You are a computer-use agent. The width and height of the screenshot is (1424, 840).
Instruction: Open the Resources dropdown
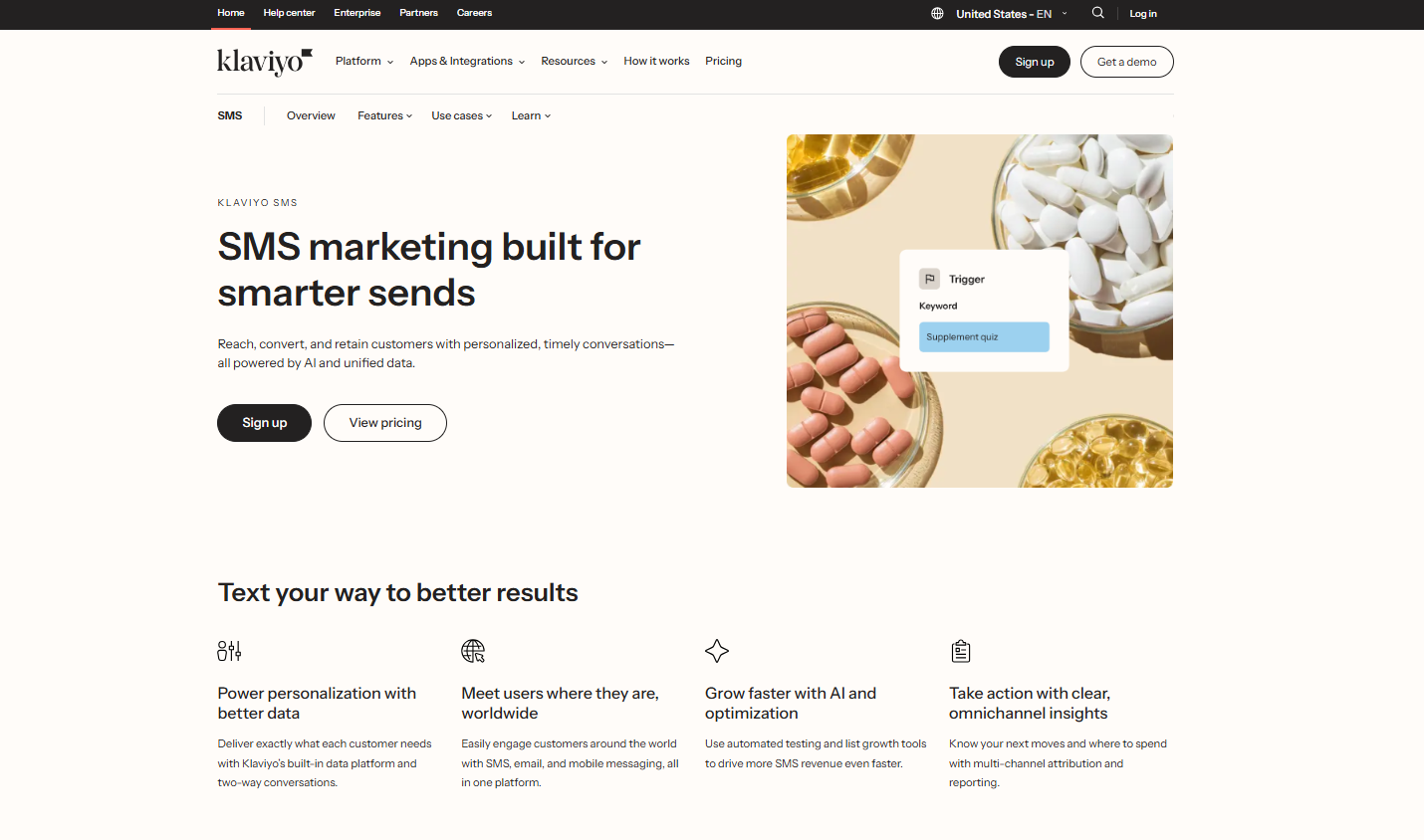click(575, 62)
